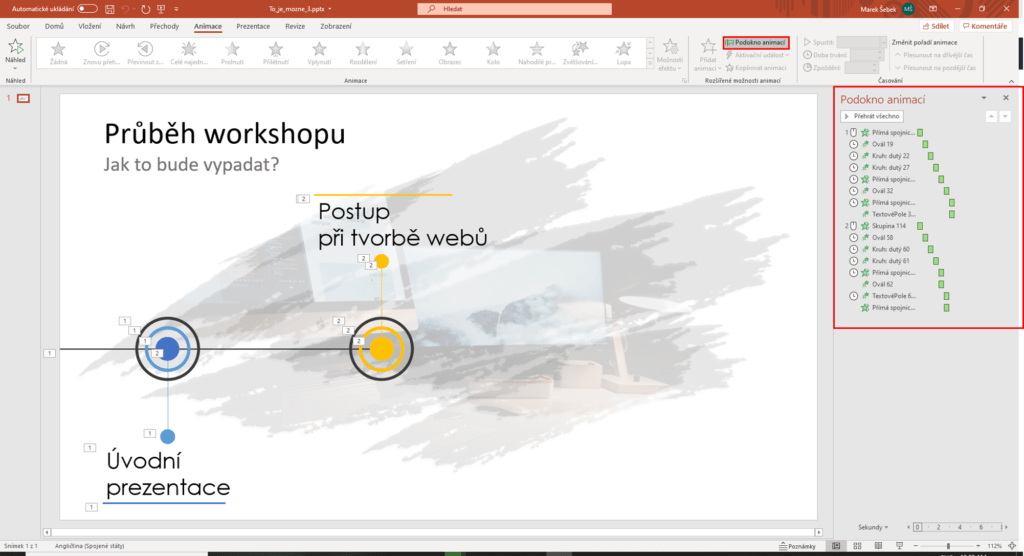Click the Přidat animaci icon
This screenshot has height=556, width=1024.
click(x=708, y=48)
